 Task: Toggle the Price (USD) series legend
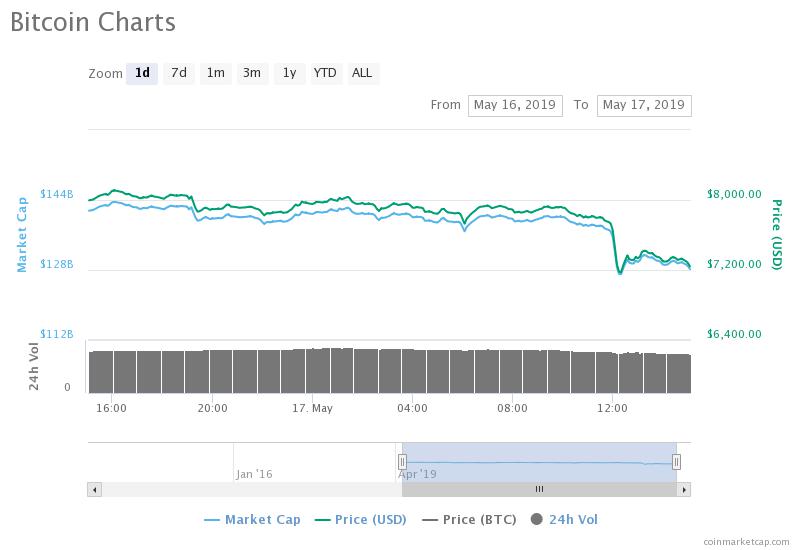pos(360,519)
